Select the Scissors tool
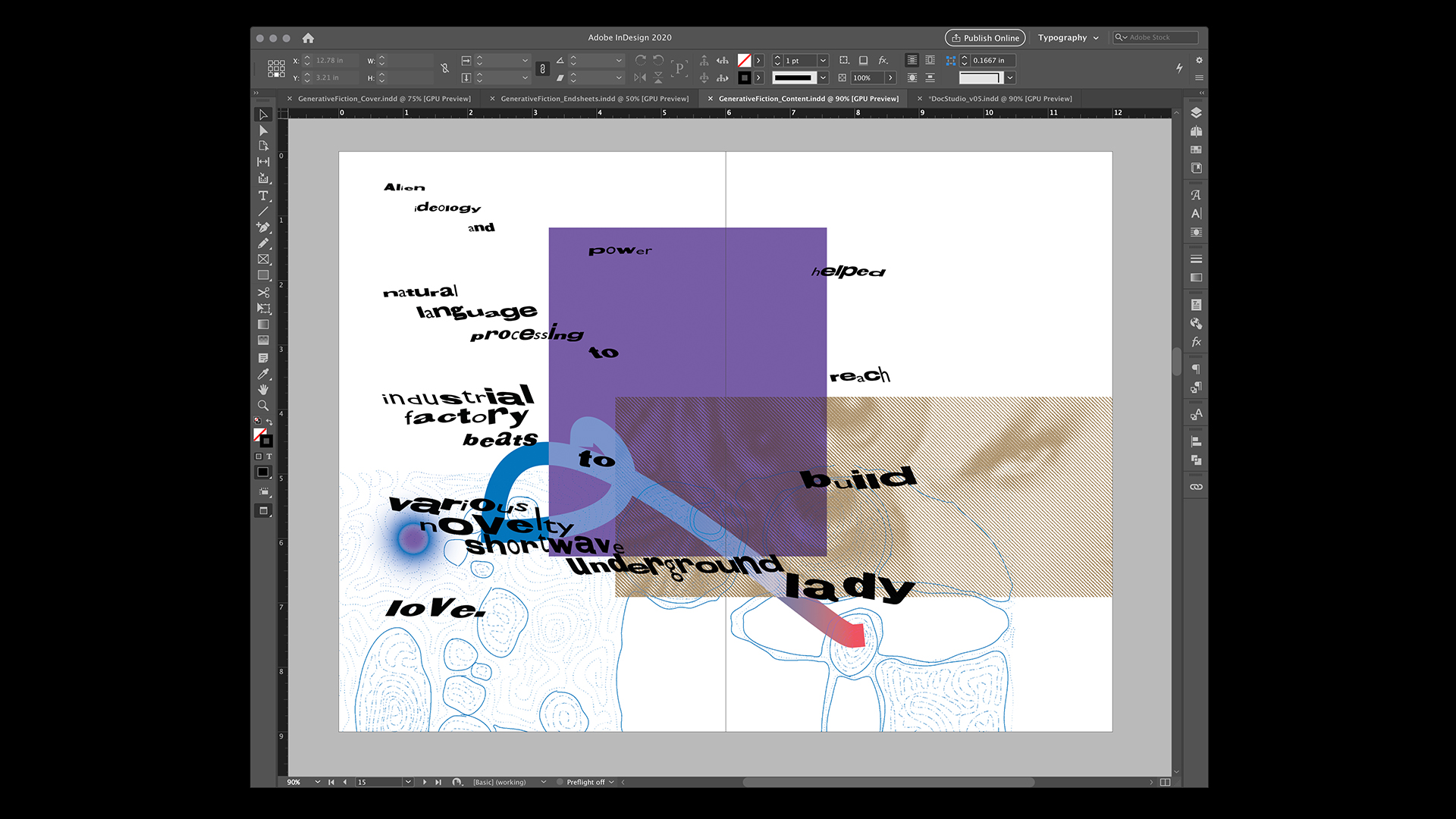The image size is (1456, 819). 263,292
